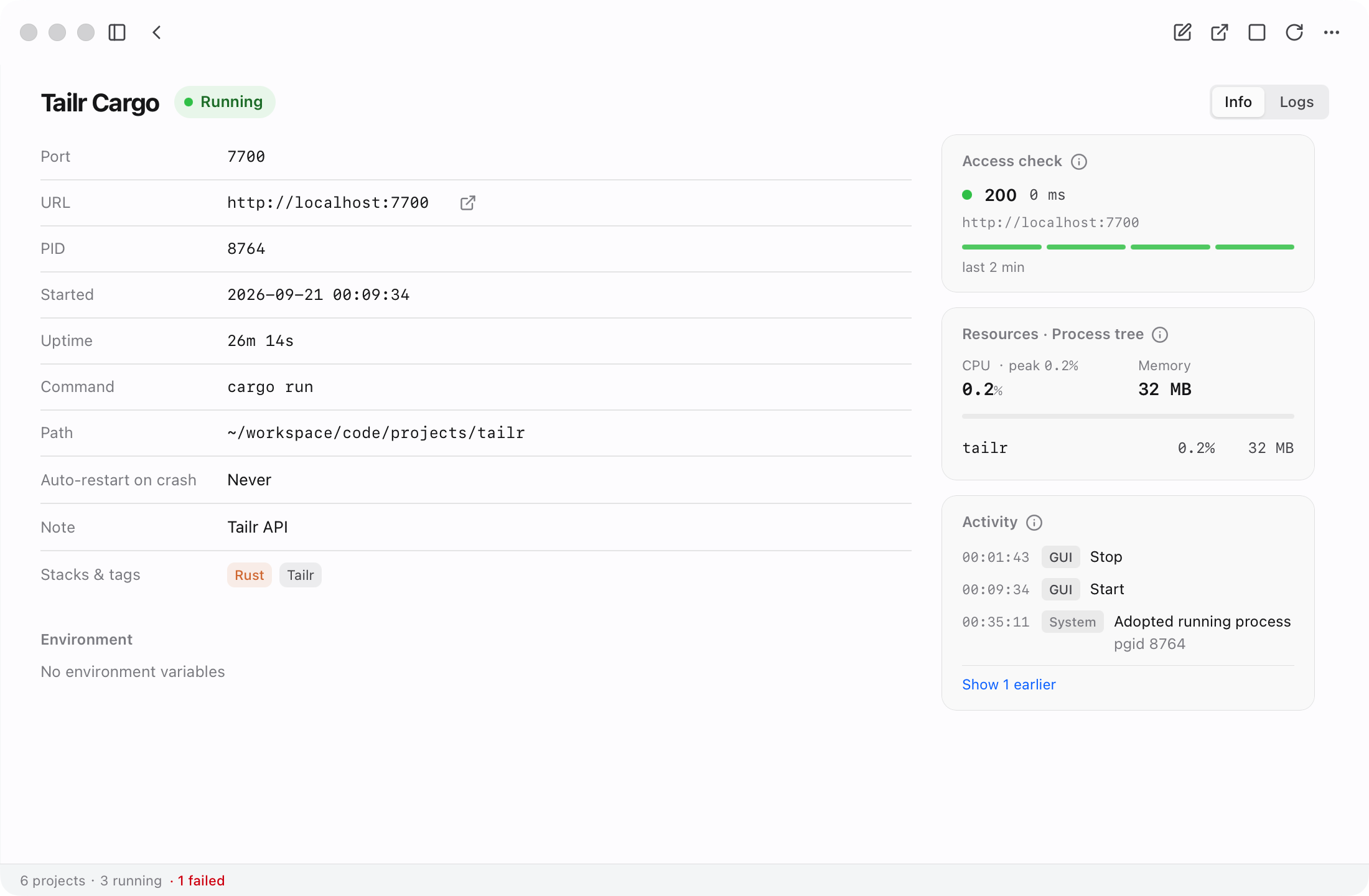
Task: Click the PID value 8764
Action: tap(246, 249)
